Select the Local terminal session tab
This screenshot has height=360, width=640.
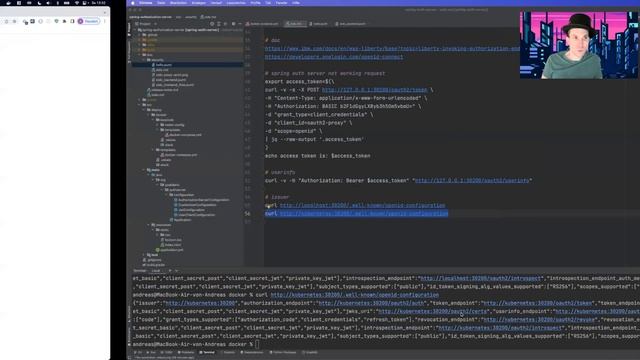[x=156, y=271]
